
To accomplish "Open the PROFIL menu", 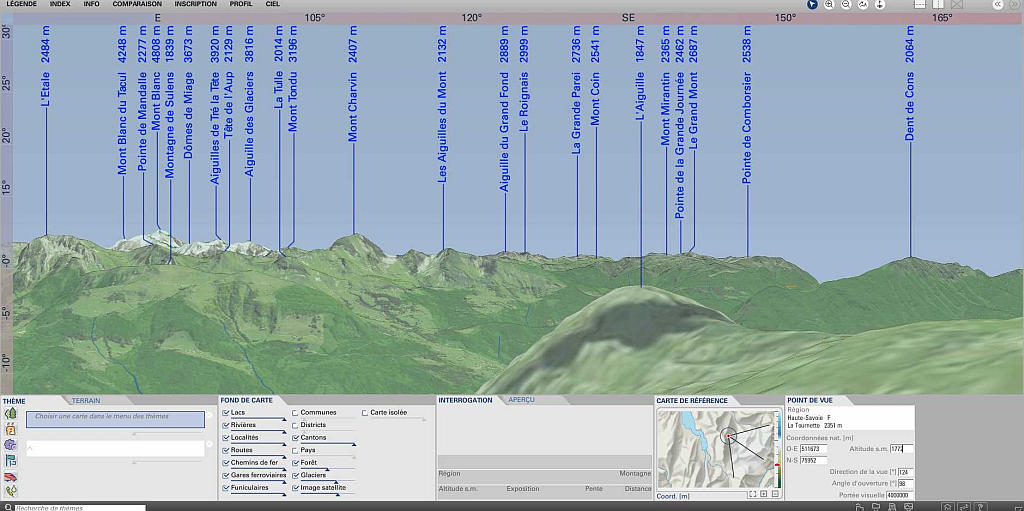I will 241,4.
